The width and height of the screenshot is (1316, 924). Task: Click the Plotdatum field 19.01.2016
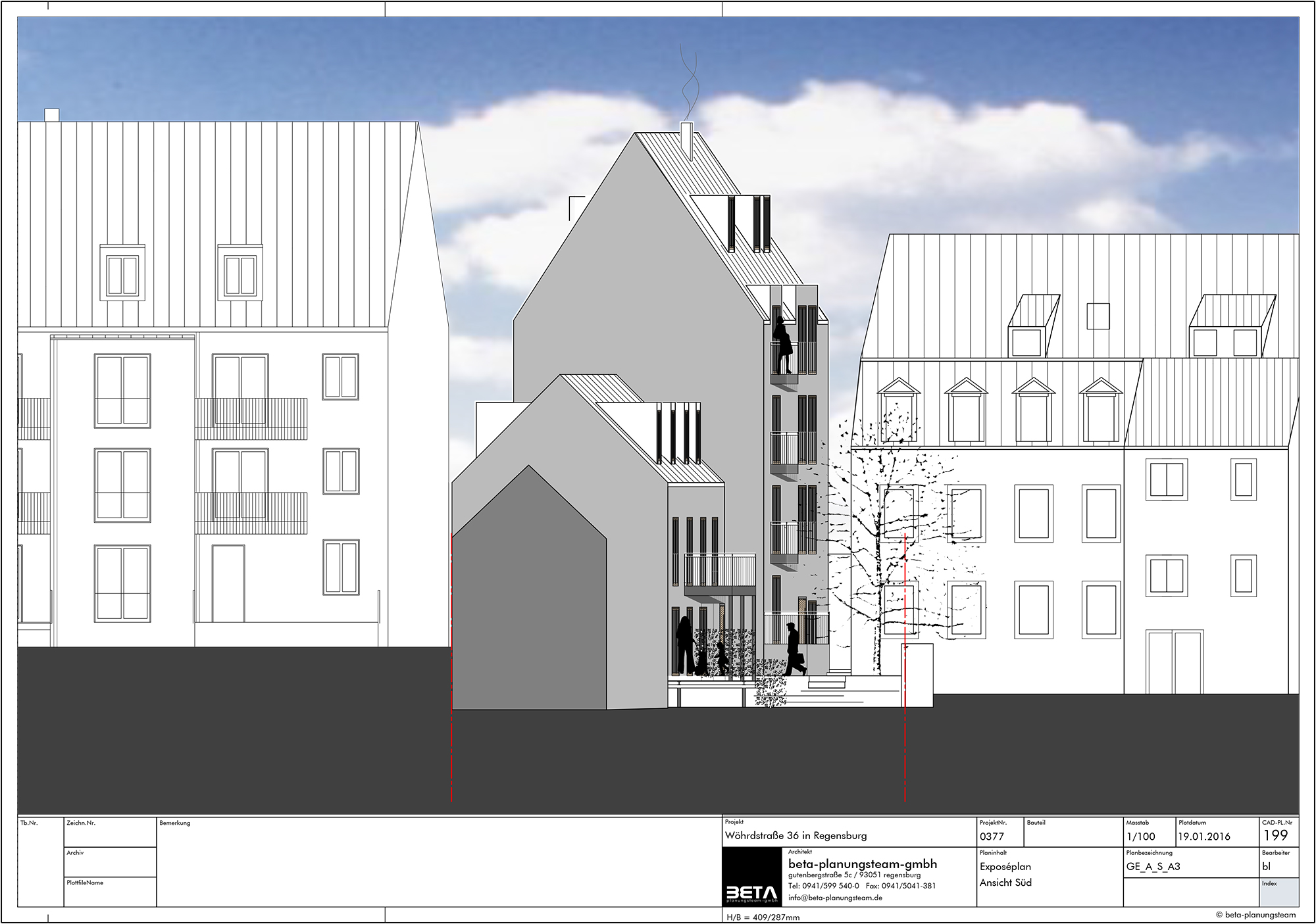click(1204, 837)
